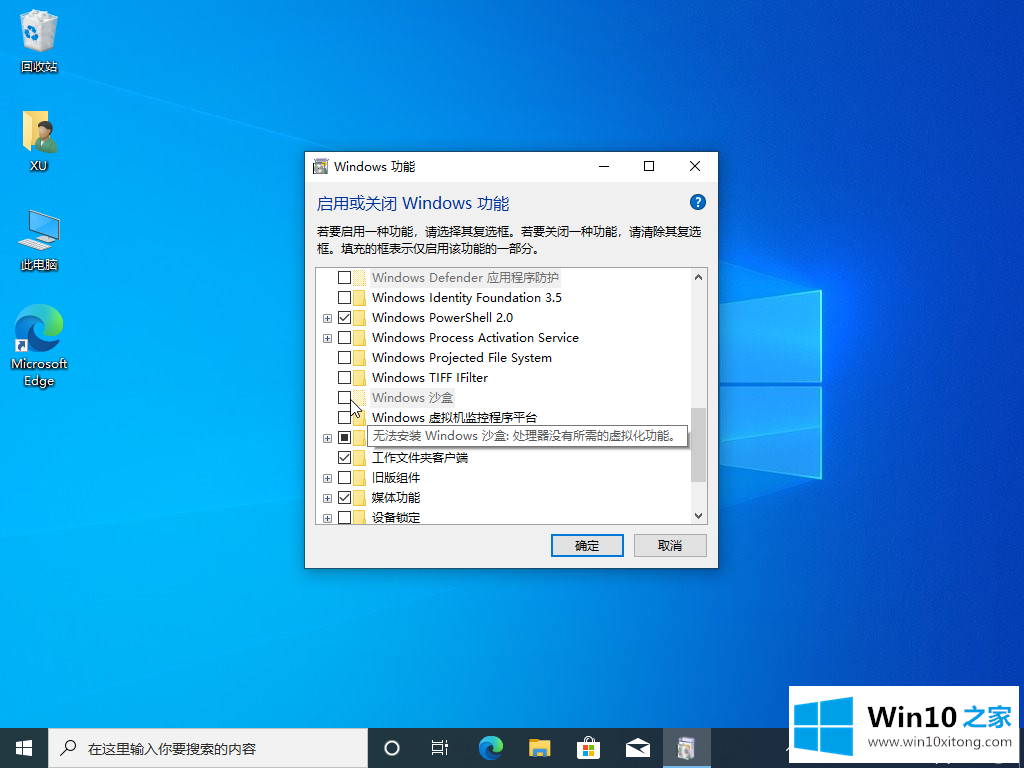Click the folder icon beside Windows TIFF IFilter
The width and height of the screenshot is (1024, 768).
(359, 378)
